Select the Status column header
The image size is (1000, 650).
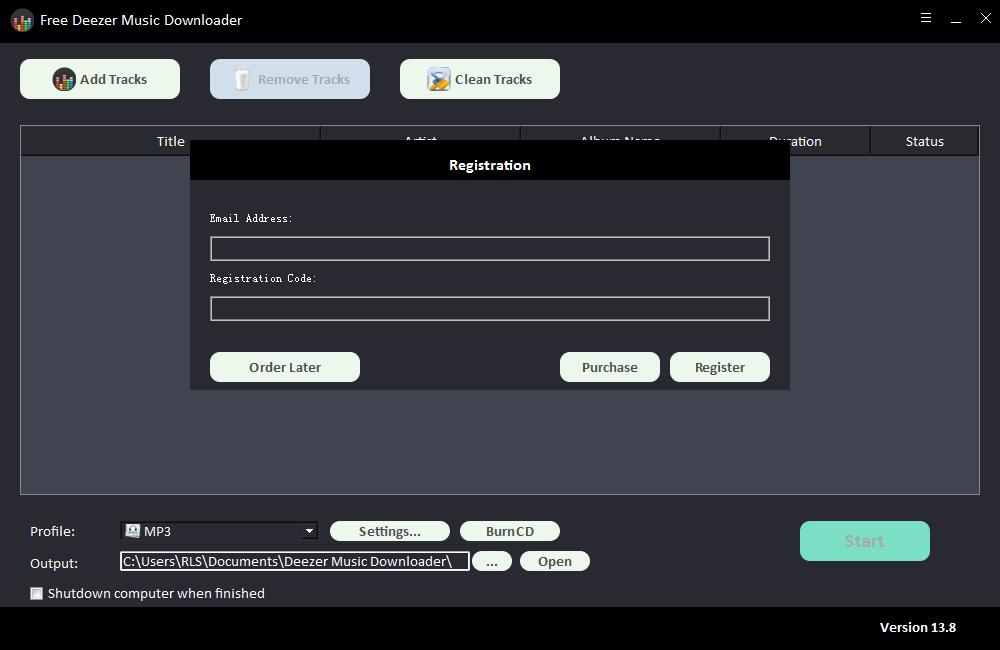(924, 141)
